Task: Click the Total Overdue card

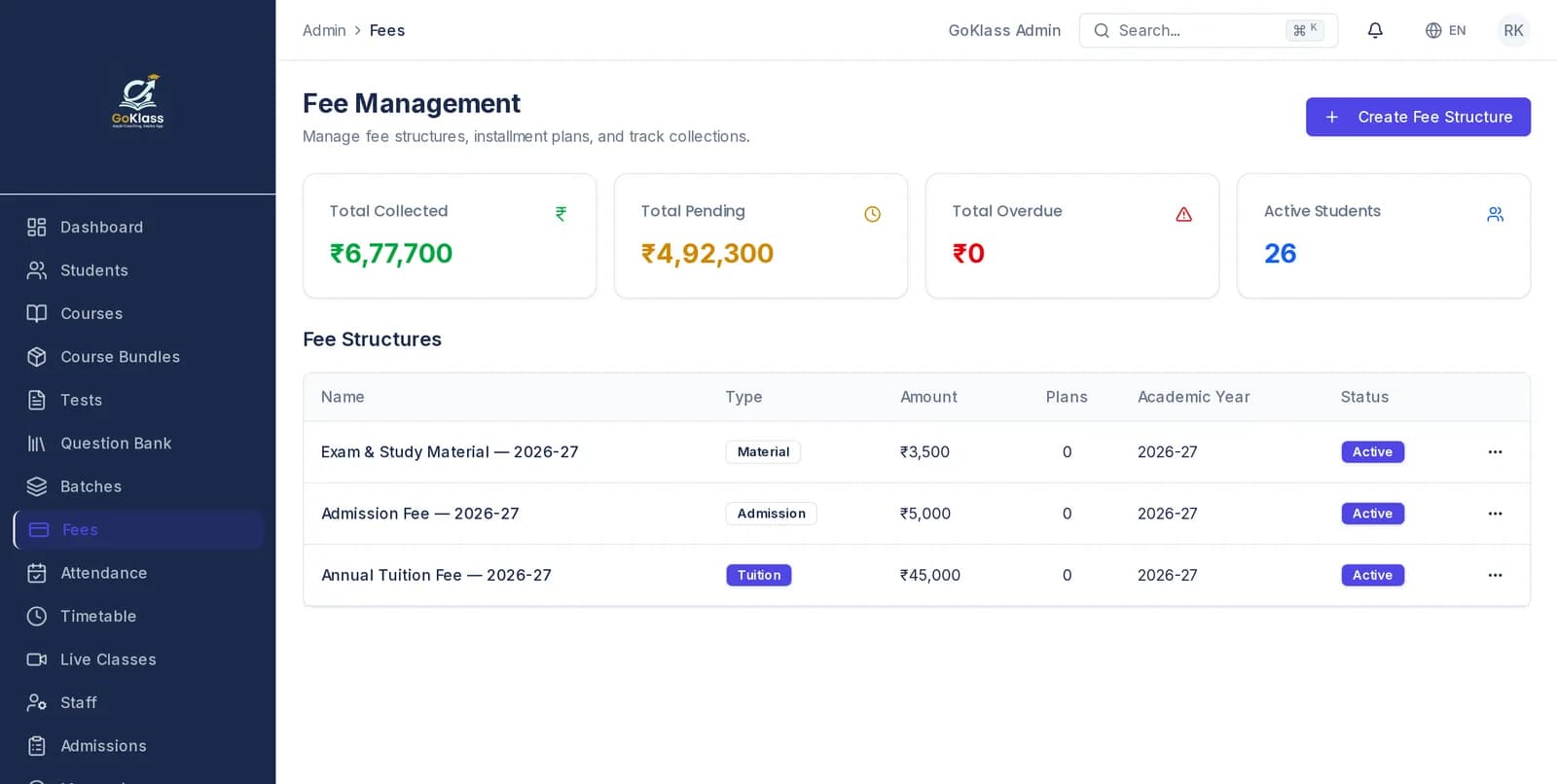Action: [1072, 235]
